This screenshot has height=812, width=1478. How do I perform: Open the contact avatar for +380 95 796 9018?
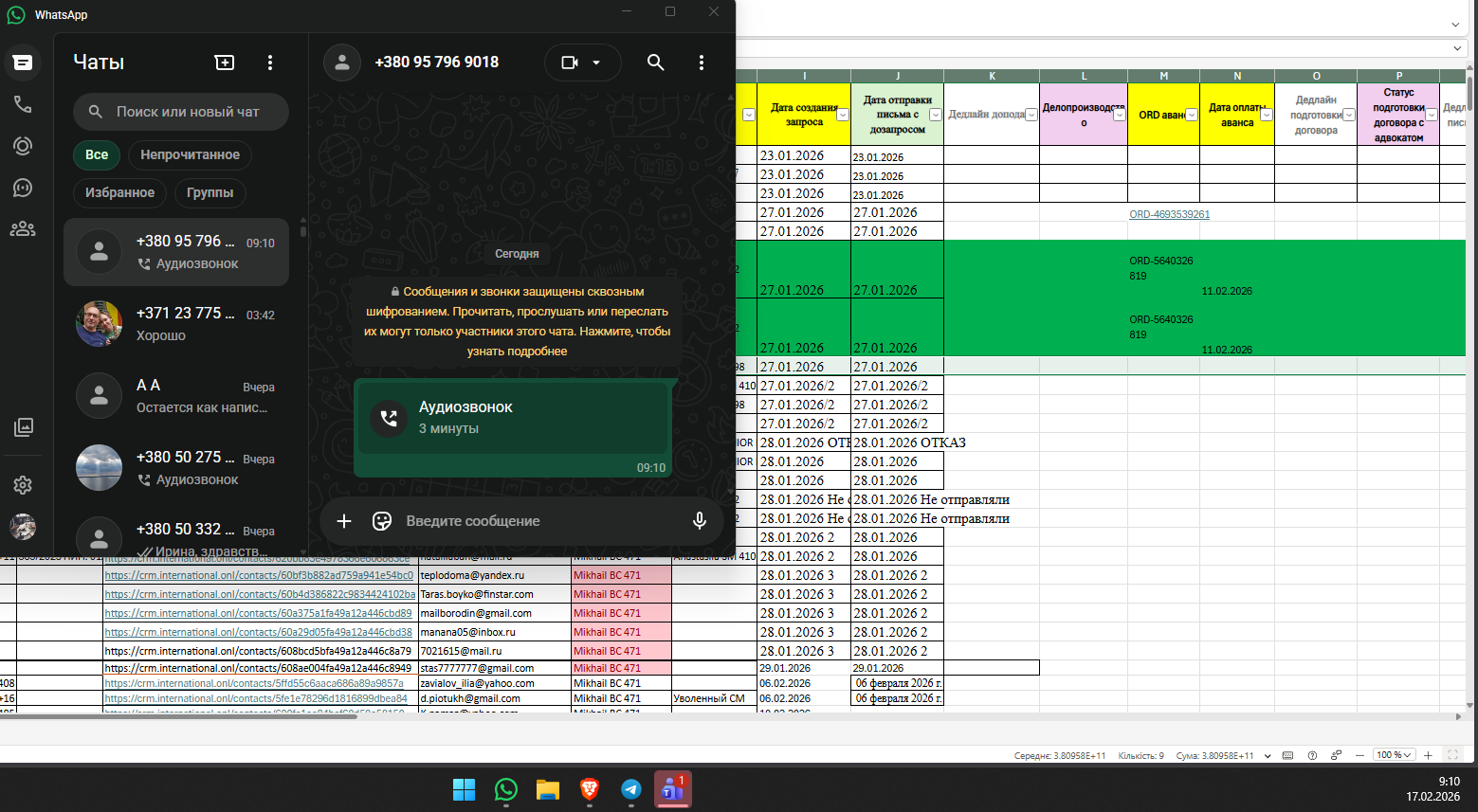pyautogui.click(x=342, y=63)
